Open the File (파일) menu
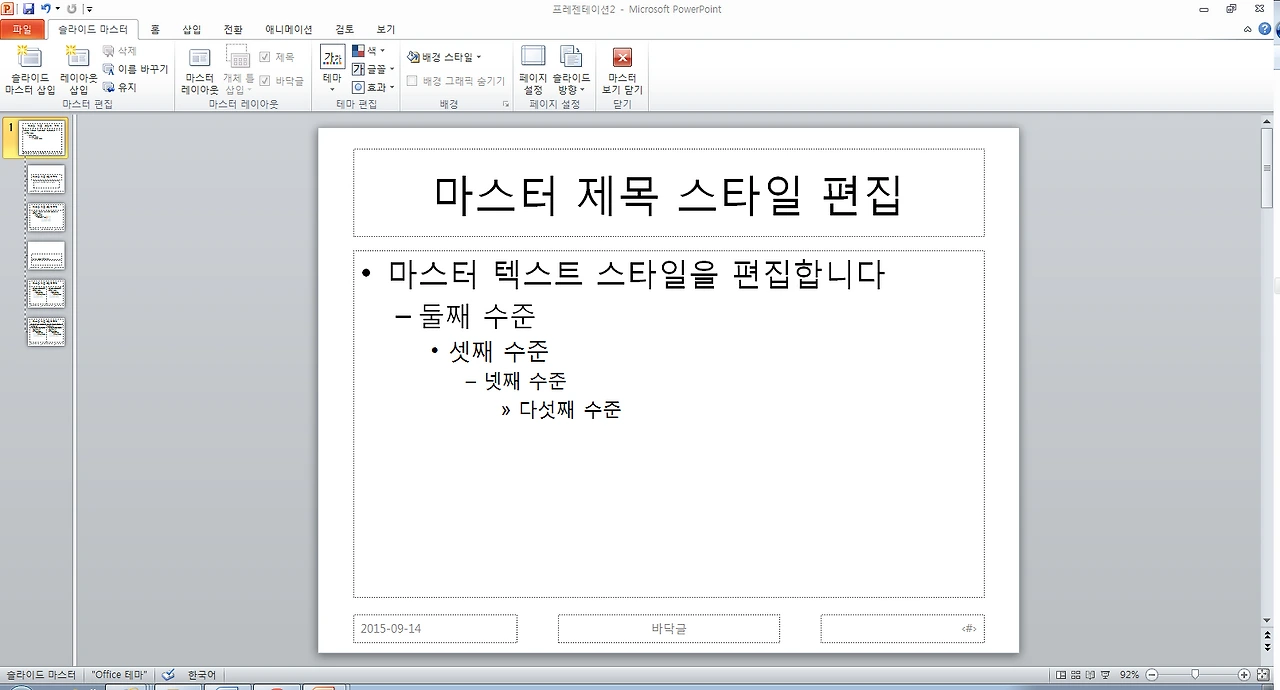 [22, 29]
